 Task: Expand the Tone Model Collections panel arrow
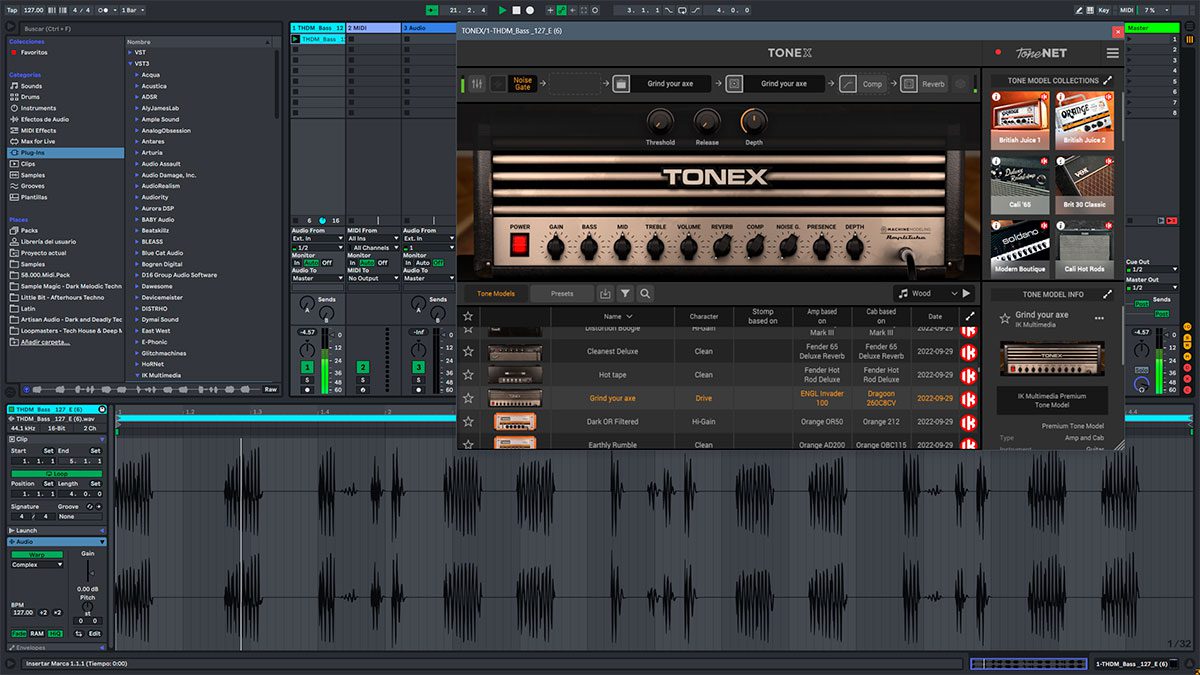(1108, 80)
